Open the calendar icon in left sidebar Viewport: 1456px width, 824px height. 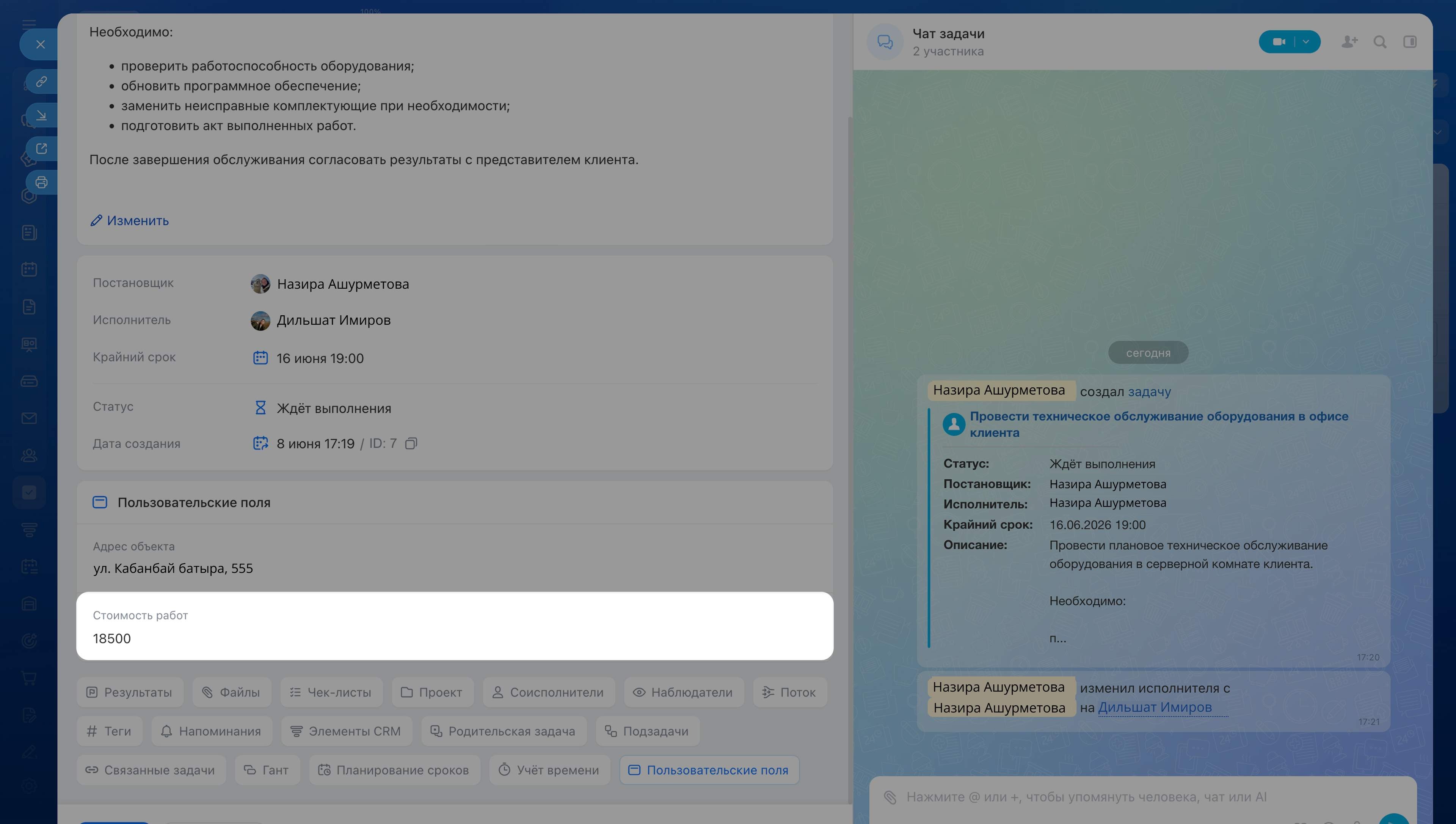click(29, 269)
